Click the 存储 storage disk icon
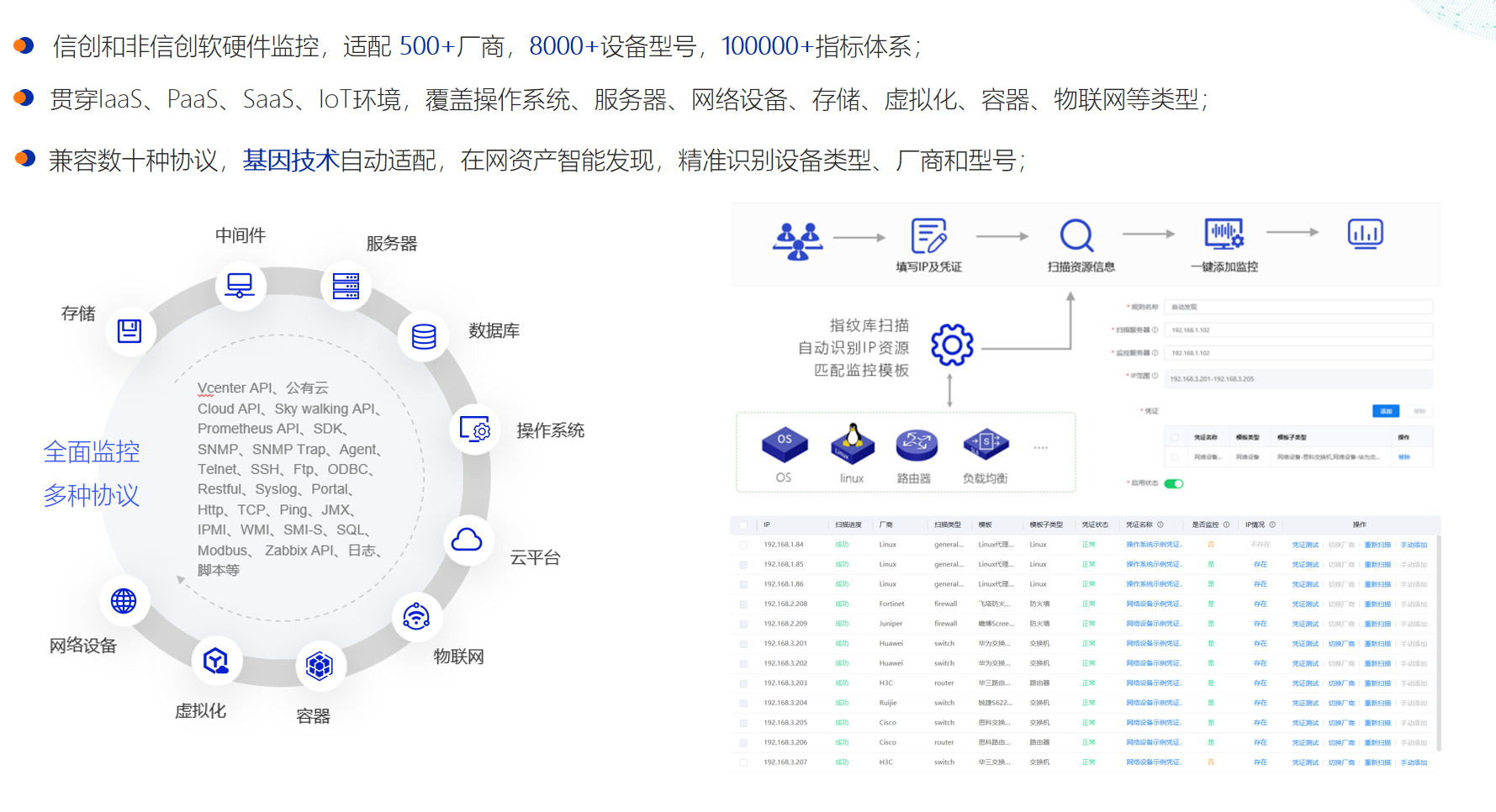1496x812 pixels. [130, 330]
